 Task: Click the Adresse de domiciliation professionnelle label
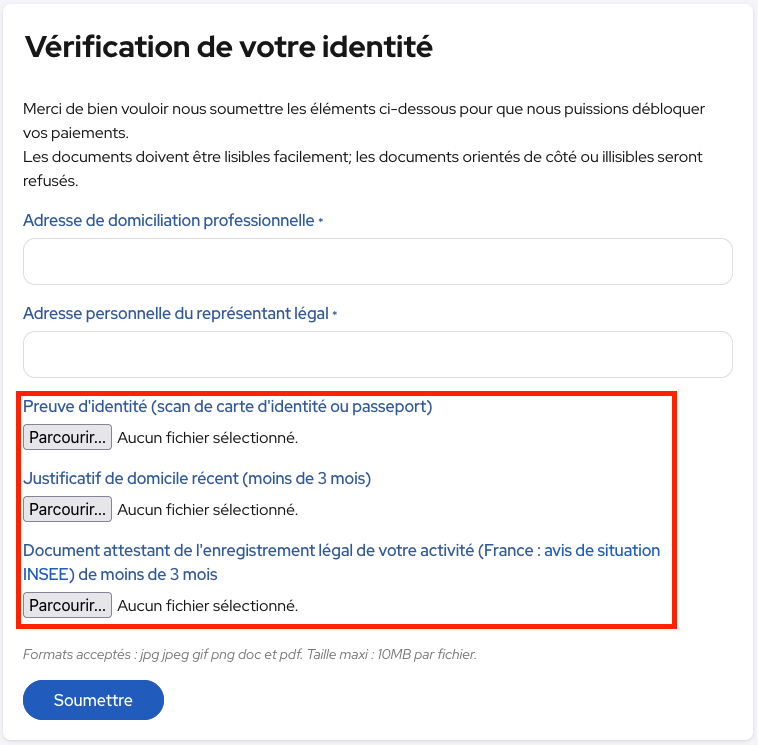pyautogui.click(x=169, y=220)
